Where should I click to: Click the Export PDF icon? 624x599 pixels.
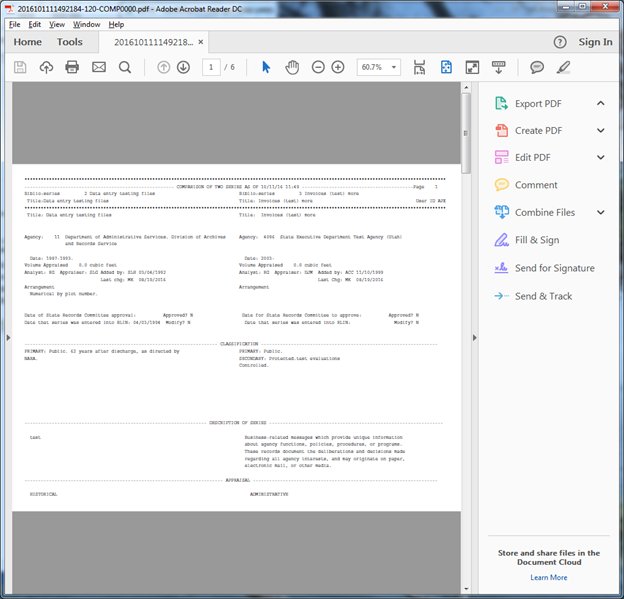[501, 103]
